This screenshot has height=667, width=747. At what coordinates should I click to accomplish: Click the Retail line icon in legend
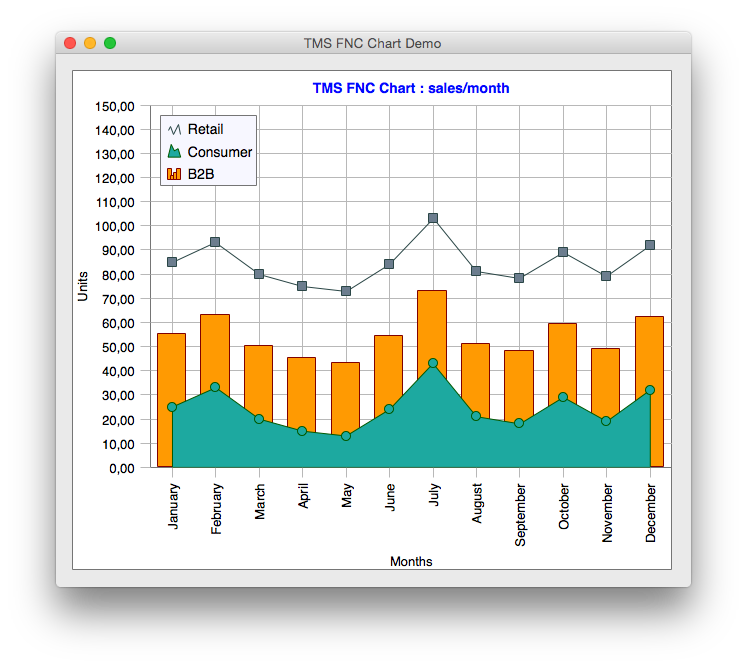[x=174, y=129]
